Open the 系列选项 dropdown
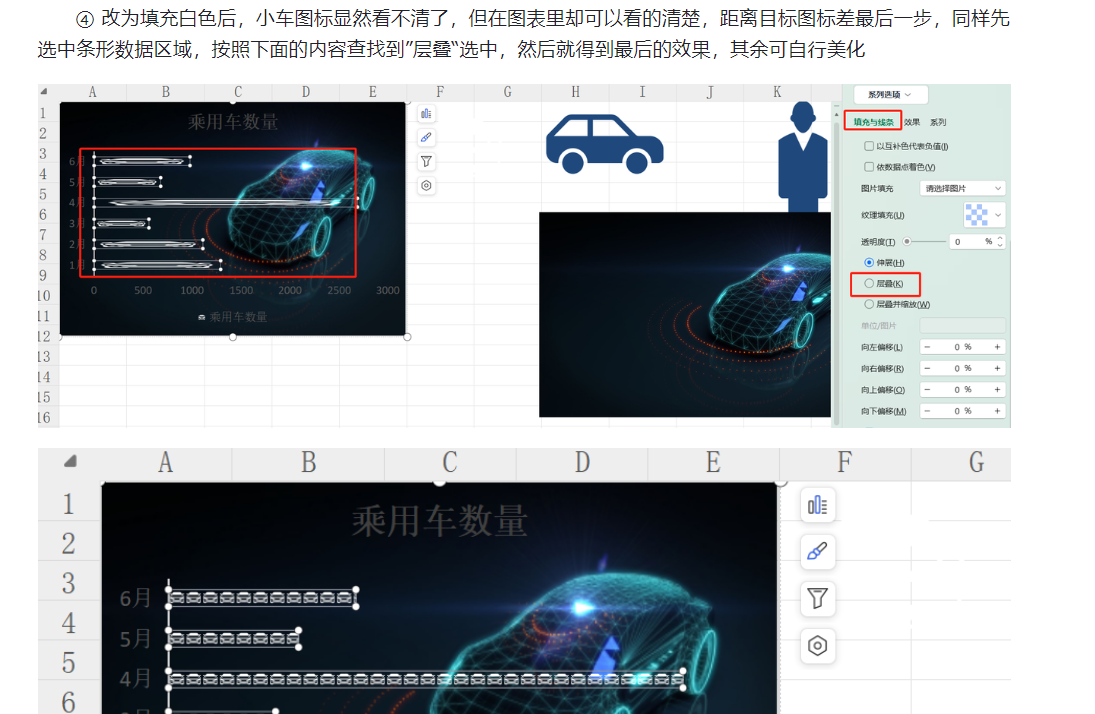The width and height of the screenshot is (1095, 714). coord(890,94)
